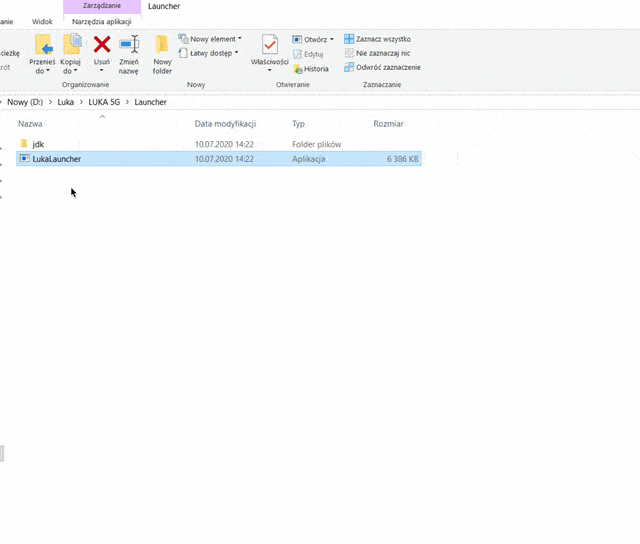Navigate to LUKA 5G in breadcrumb
This screenshot has height=544, width=640.
point(104,102)
